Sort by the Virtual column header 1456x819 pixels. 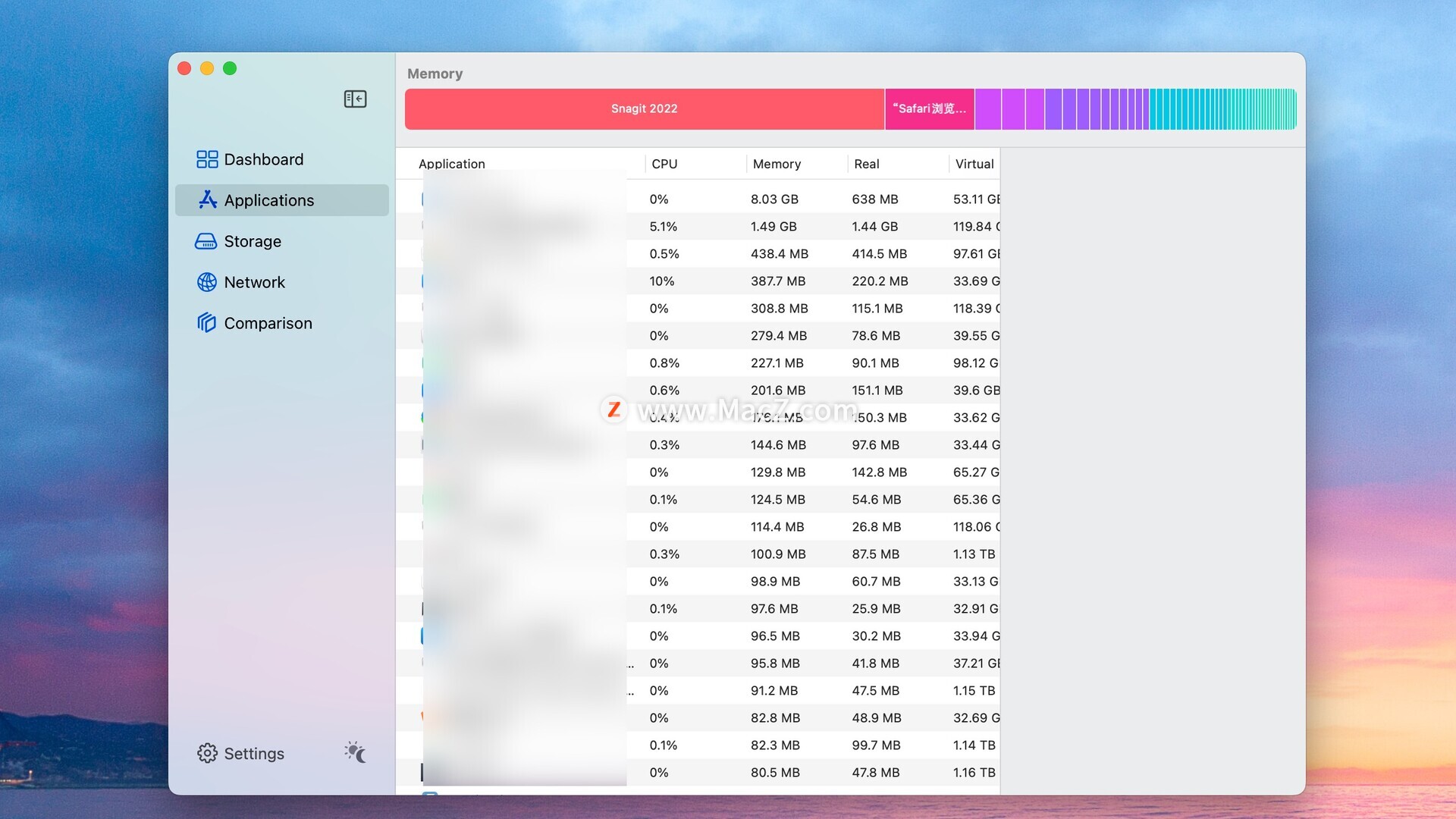tap(974, 164)
